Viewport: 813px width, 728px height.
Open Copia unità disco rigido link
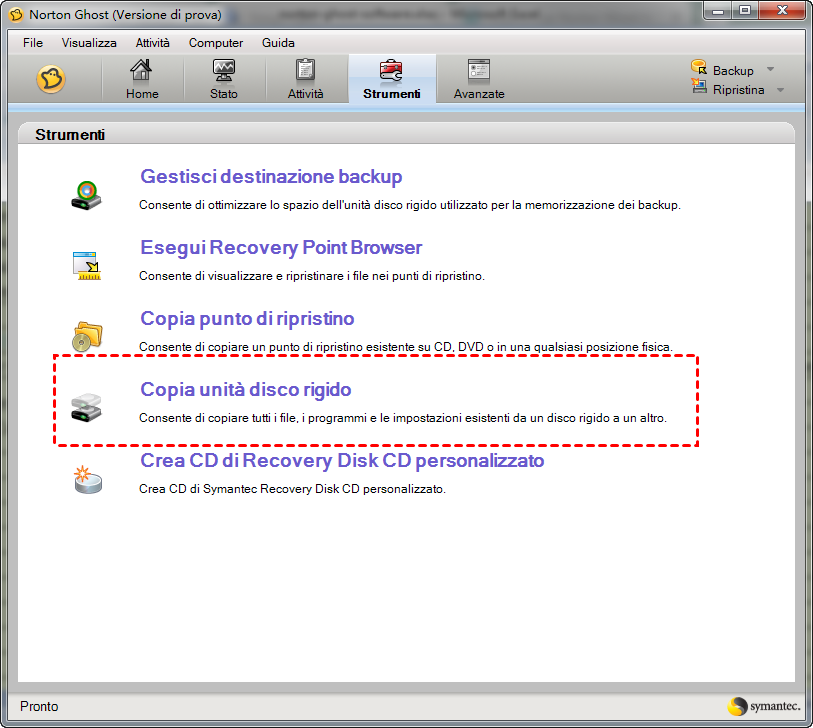coord(246,389)
